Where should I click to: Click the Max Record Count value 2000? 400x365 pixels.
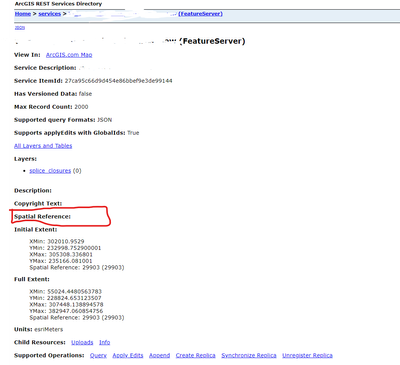point(81,107)
